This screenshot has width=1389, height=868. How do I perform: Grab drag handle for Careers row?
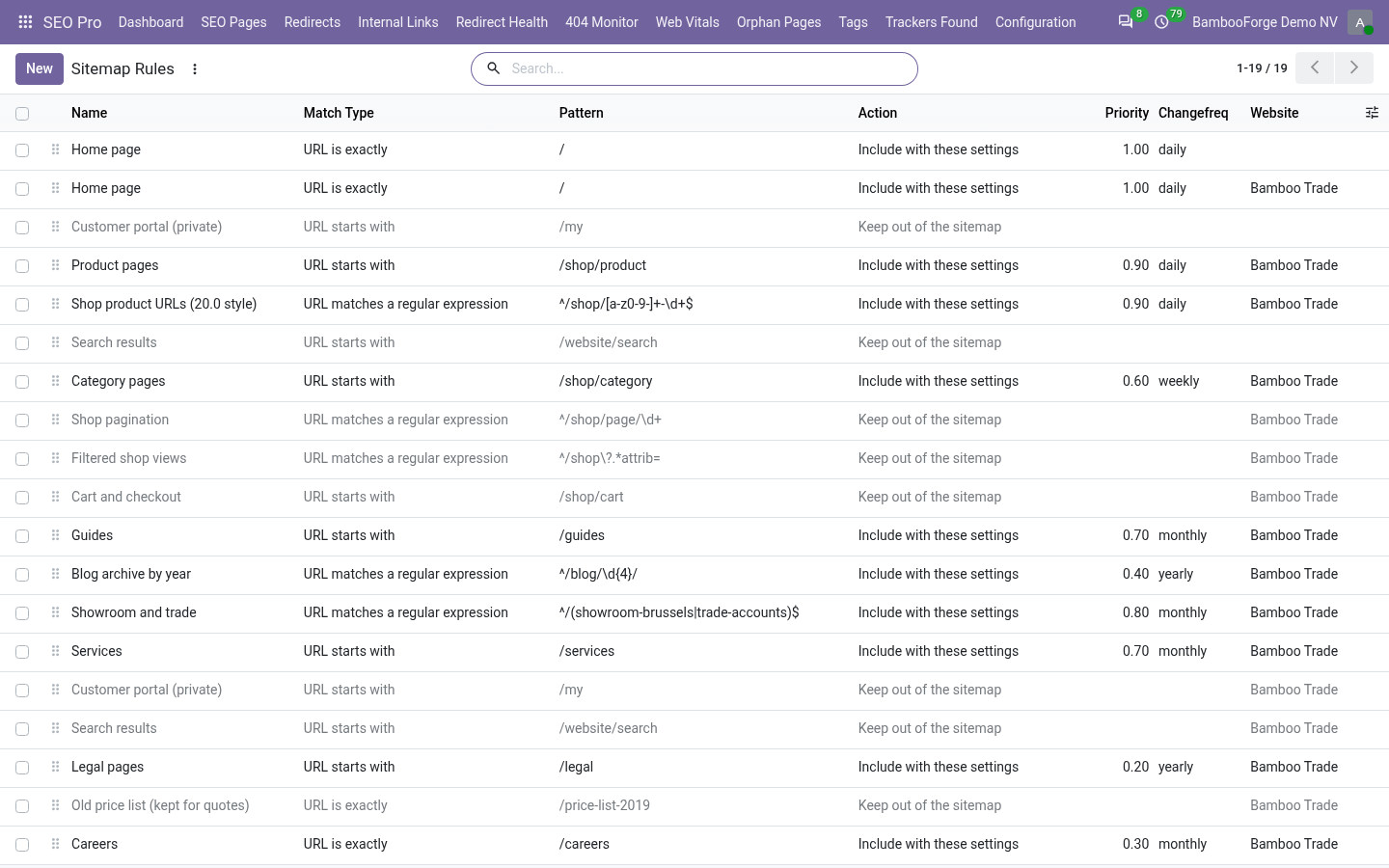click(x=55, y=844)
